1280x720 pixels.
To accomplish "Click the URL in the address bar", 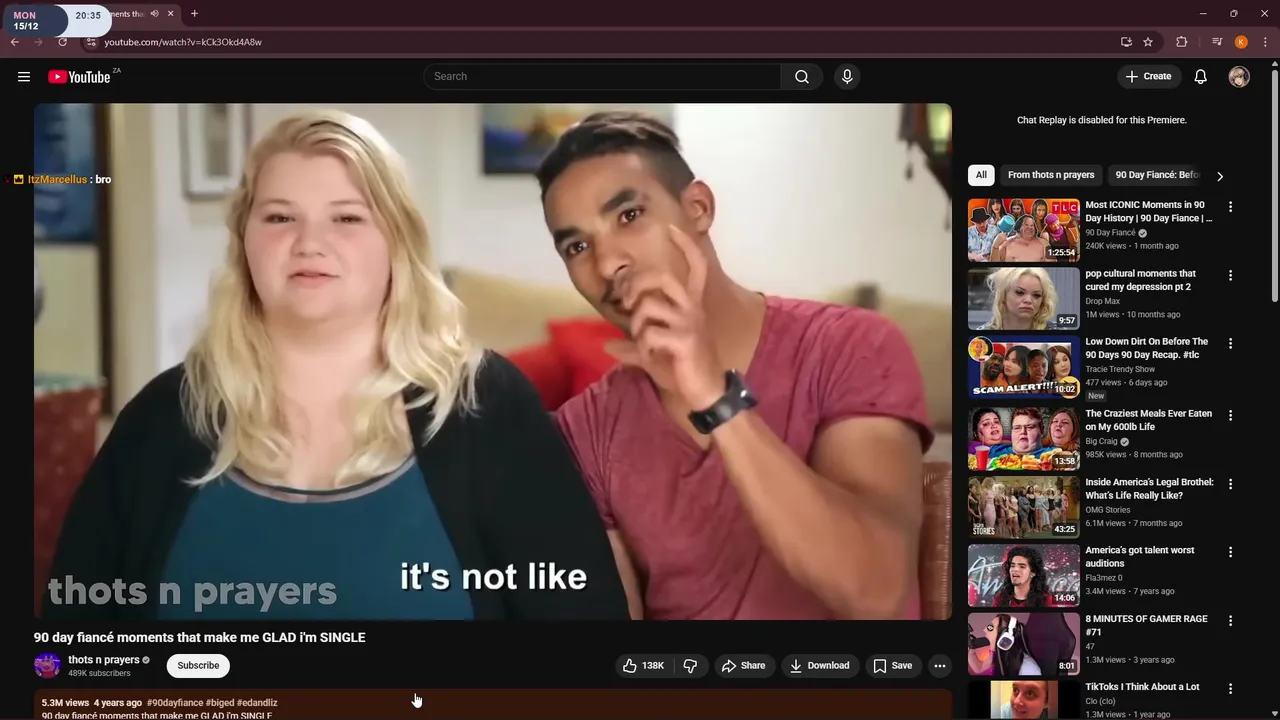I will point(183,42).
